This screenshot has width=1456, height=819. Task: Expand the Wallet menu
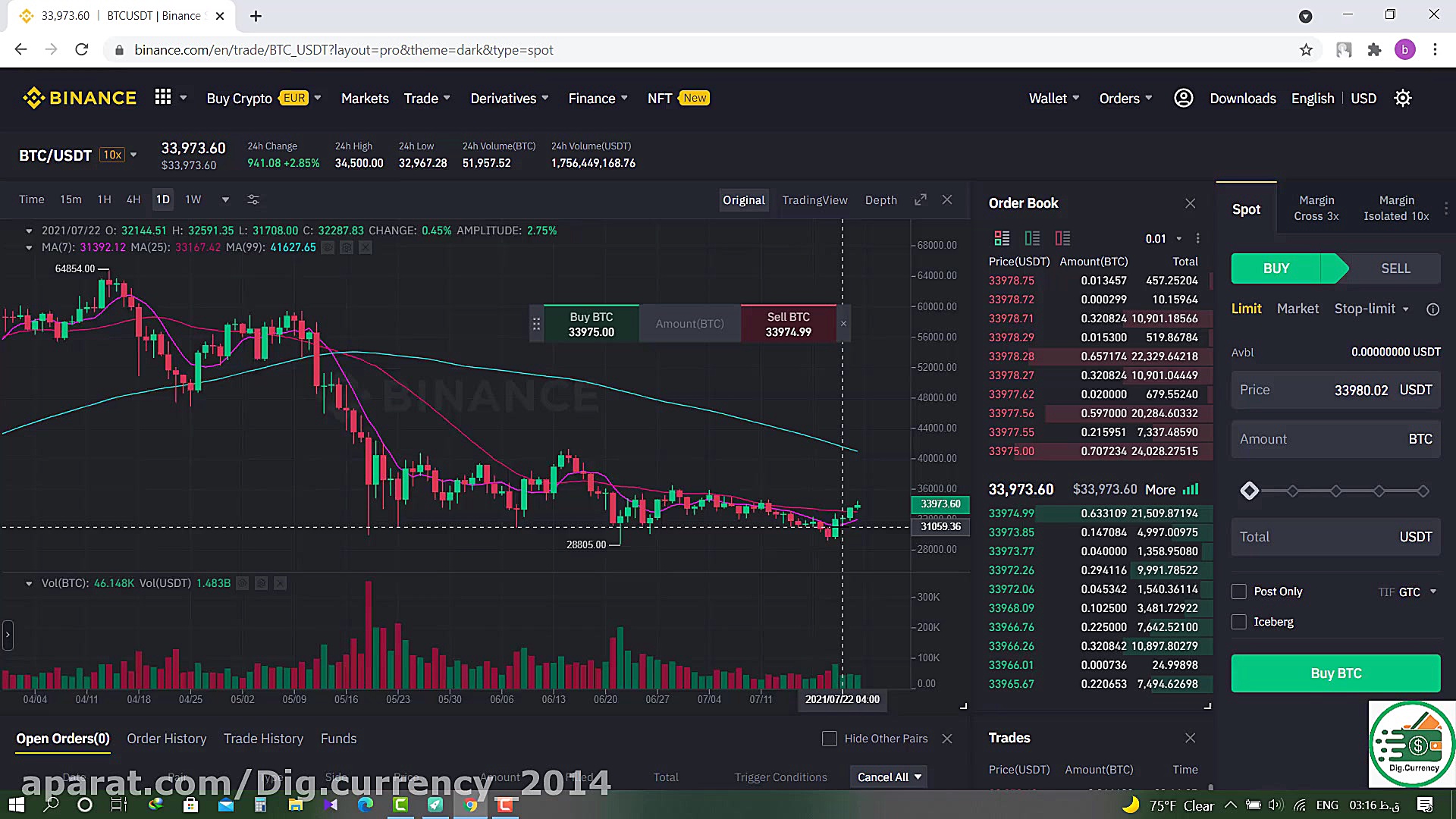(1053, 99)
